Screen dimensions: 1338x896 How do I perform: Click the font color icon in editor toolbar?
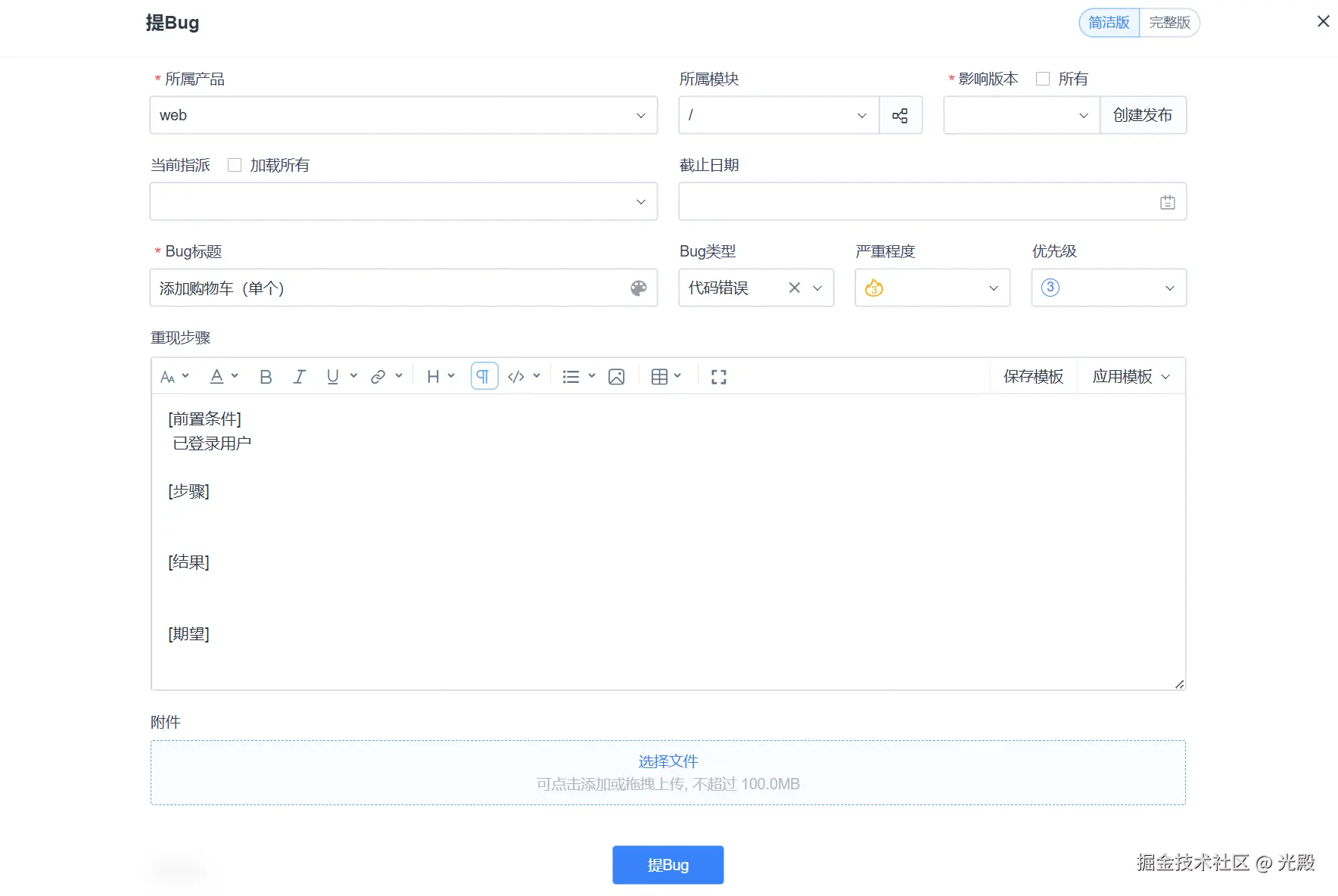[x=216, y=376]
